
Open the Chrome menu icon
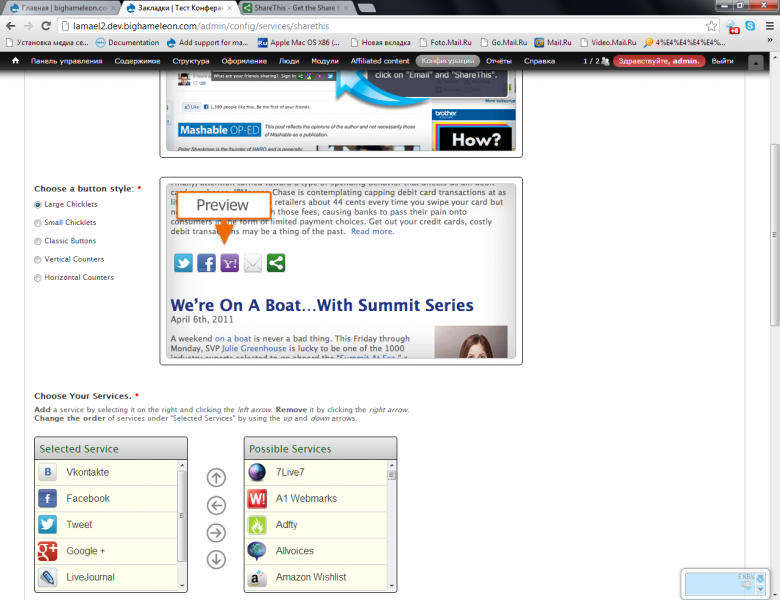tap(770, 26)
